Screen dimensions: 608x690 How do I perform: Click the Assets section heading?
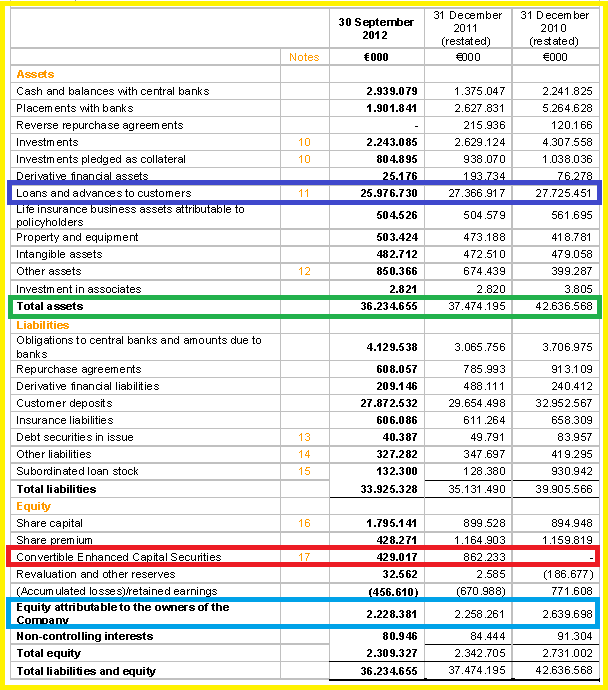coord(35,74)
